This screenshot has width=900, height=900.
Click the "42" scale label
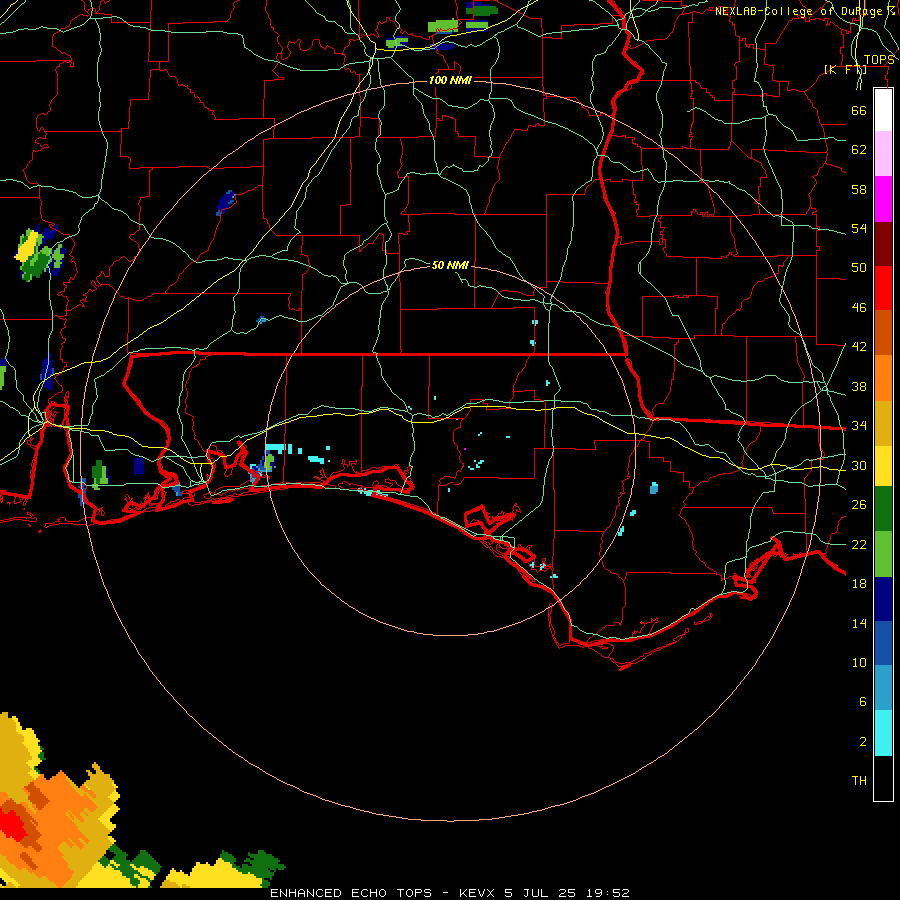click(859, 346)
